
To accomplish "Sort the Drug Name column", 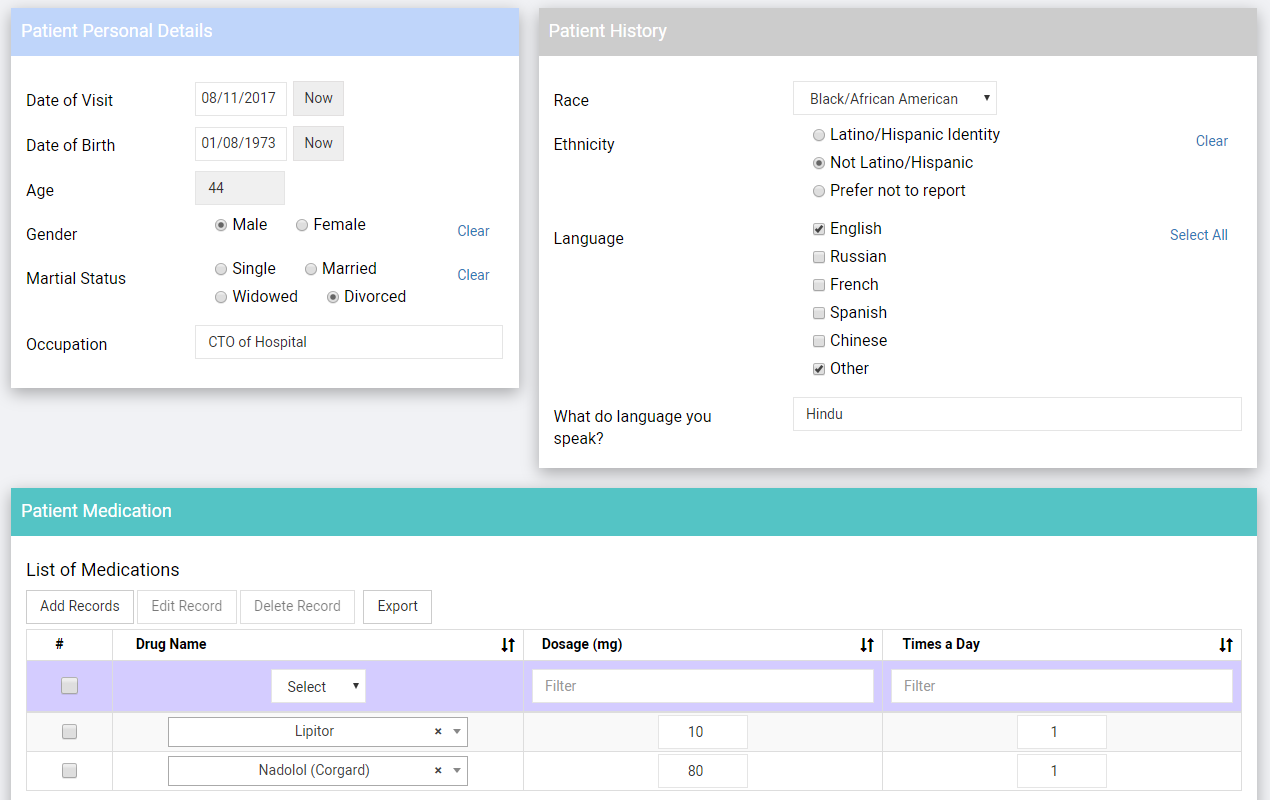I will 507,644.
